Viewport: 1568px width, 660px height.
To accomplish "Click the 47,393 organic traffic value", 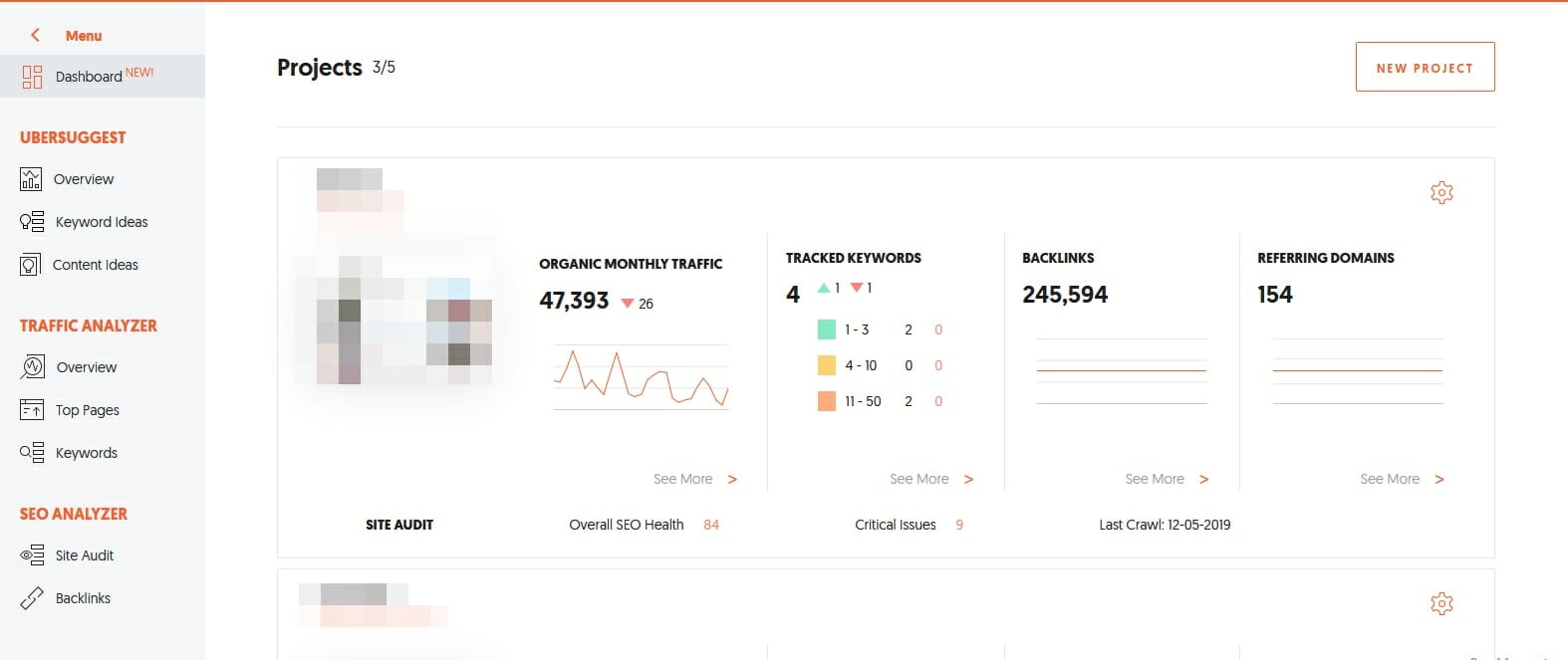I will [x=574, y=301].
